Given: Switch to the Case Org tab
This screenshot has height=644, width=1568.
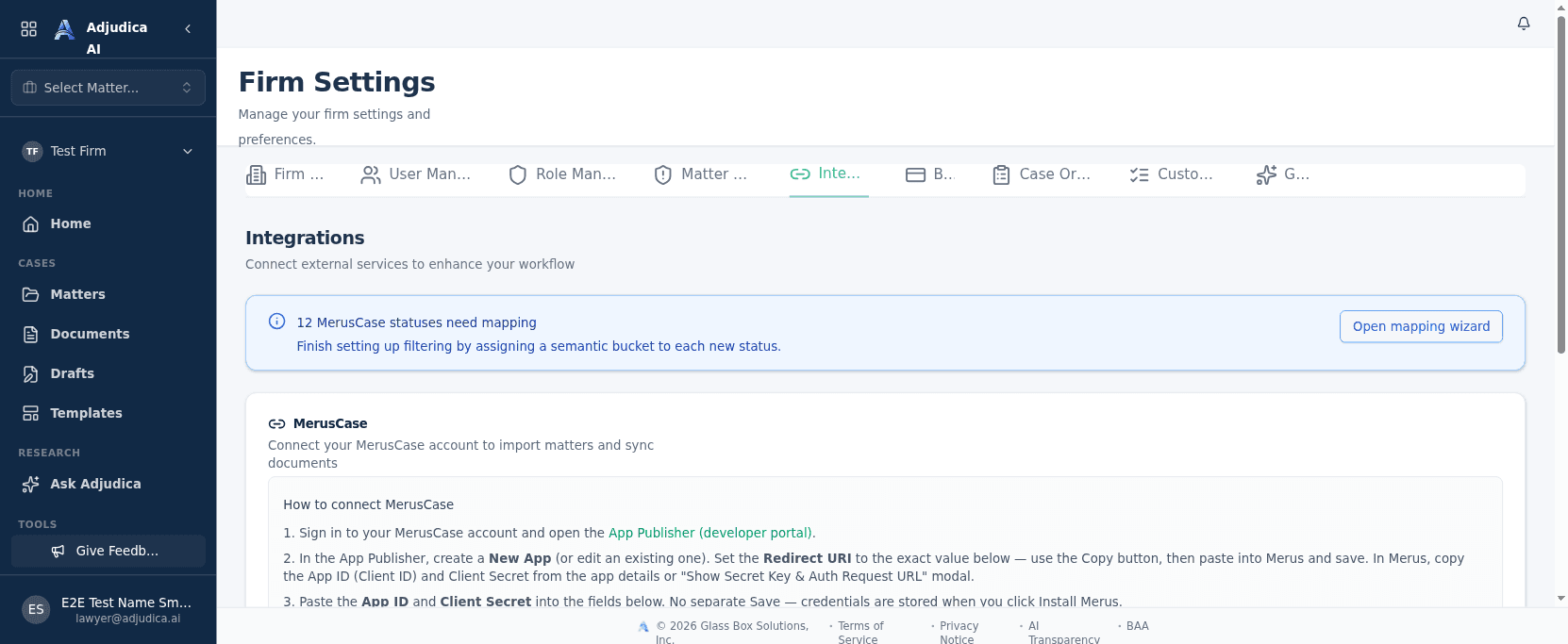Looking at the screenshot, I should tap(1042, 174).
